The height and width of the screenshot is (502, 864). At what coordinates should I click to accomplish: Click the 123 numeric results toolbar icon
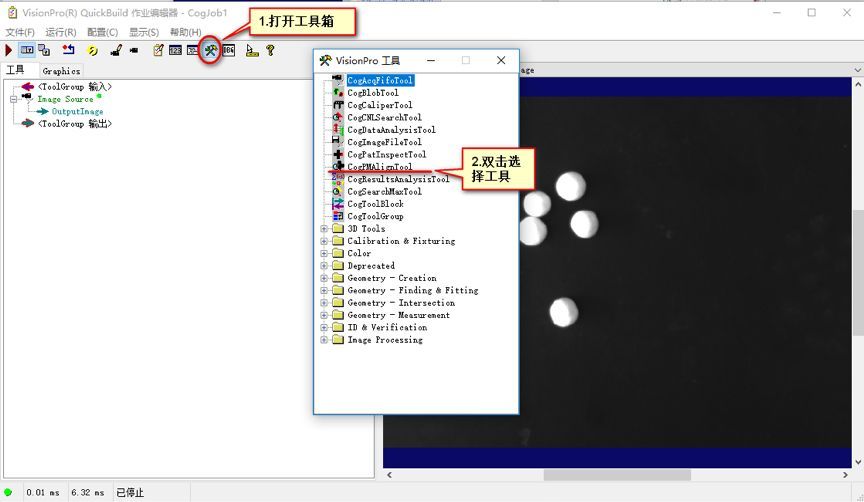click(x=175, y=50)
